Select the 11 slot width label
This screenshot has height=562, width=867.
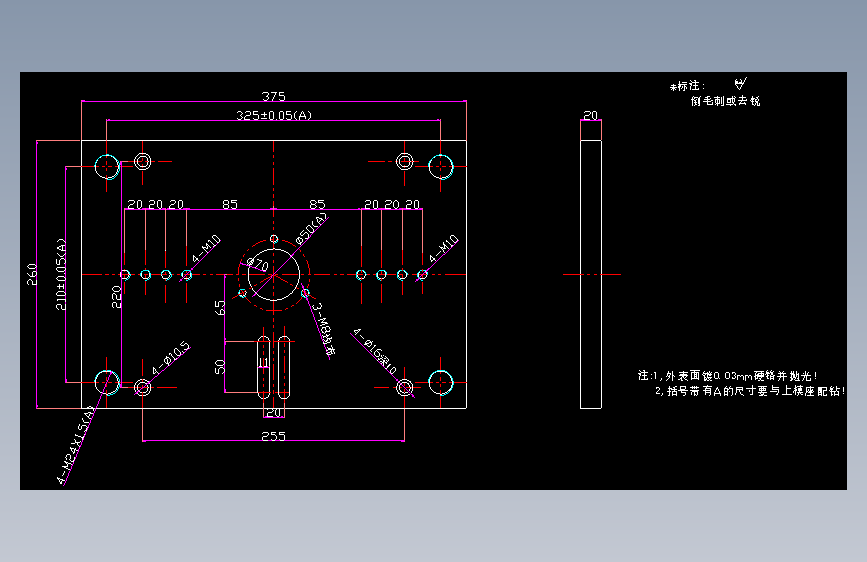tap(264, 363)
